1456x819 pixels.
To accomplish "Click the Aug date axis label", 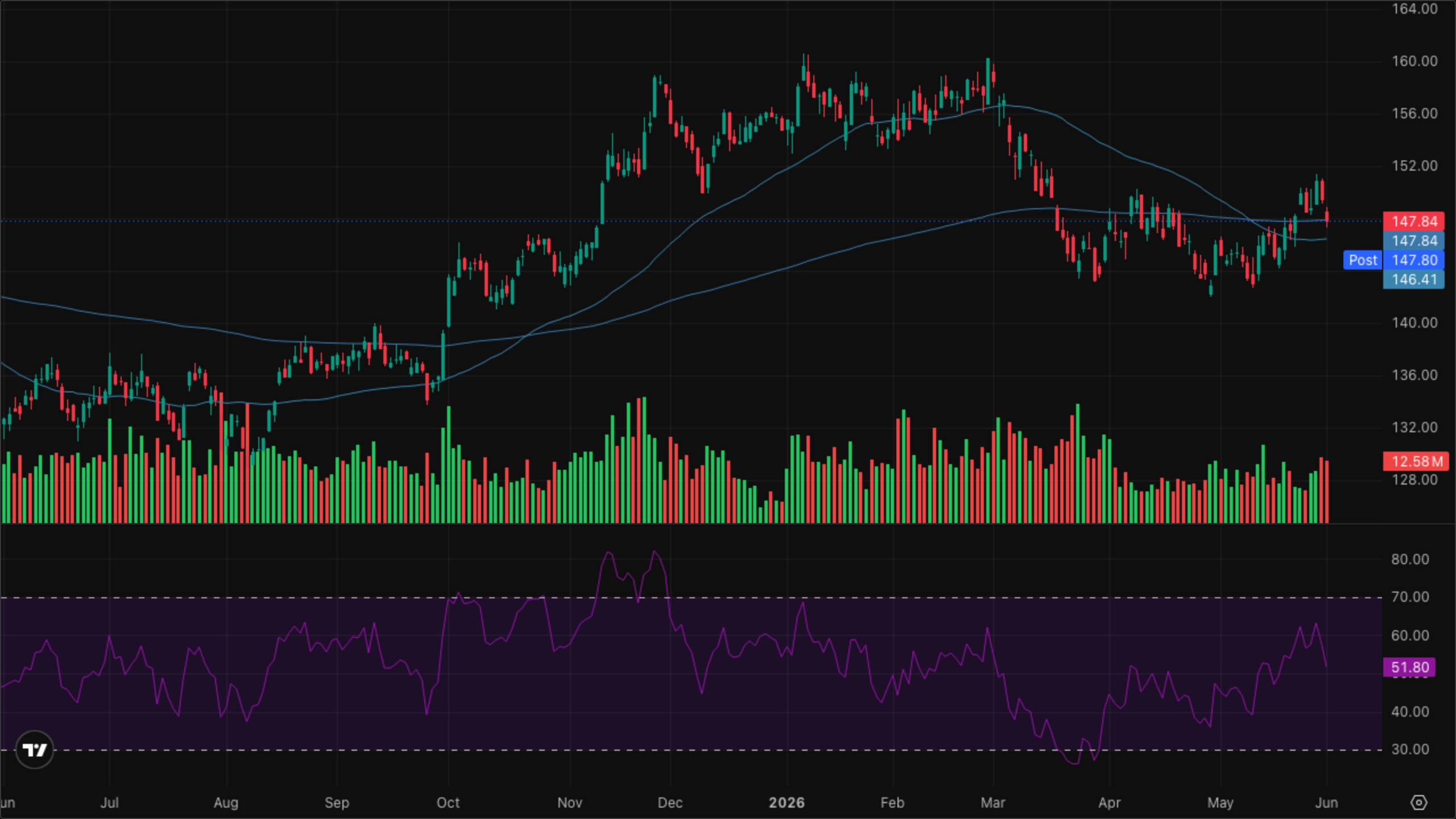I will 226,803.
